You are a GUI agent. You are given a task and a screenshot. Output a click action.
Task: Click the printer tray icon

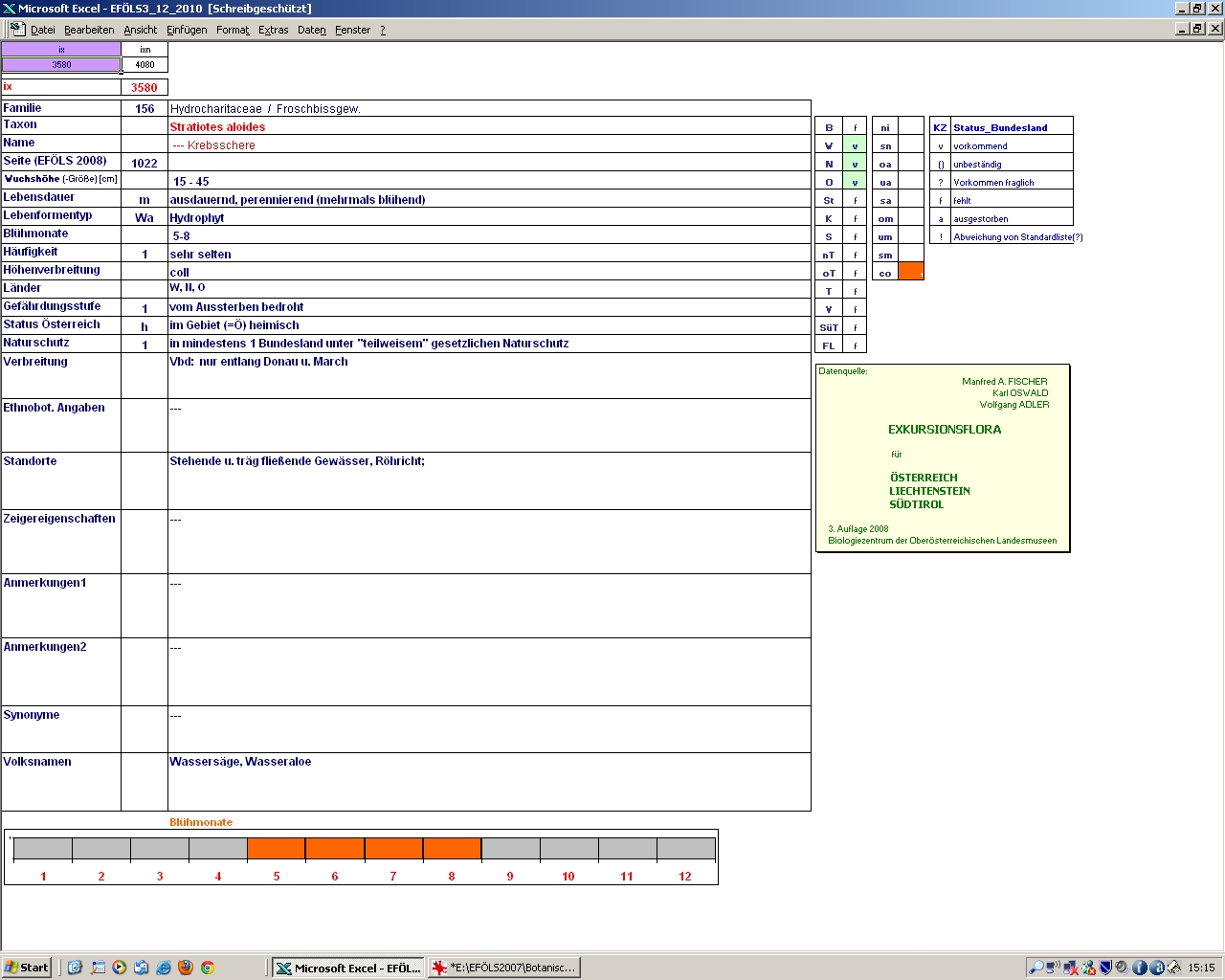tap(1174, 968)
